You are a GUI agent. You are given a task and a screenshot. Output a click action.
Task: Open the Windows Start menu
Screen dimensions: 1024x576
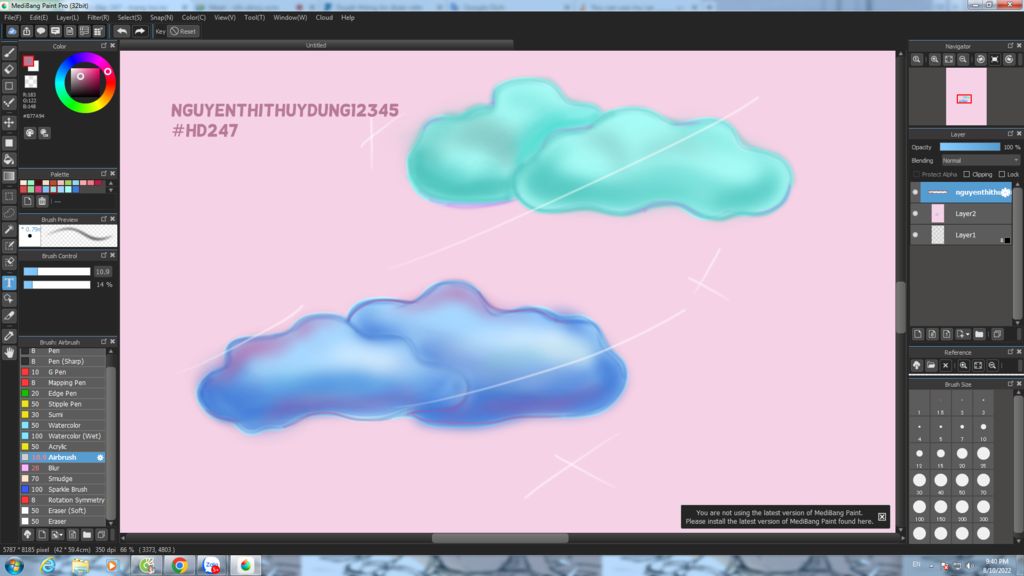(14, 566)
